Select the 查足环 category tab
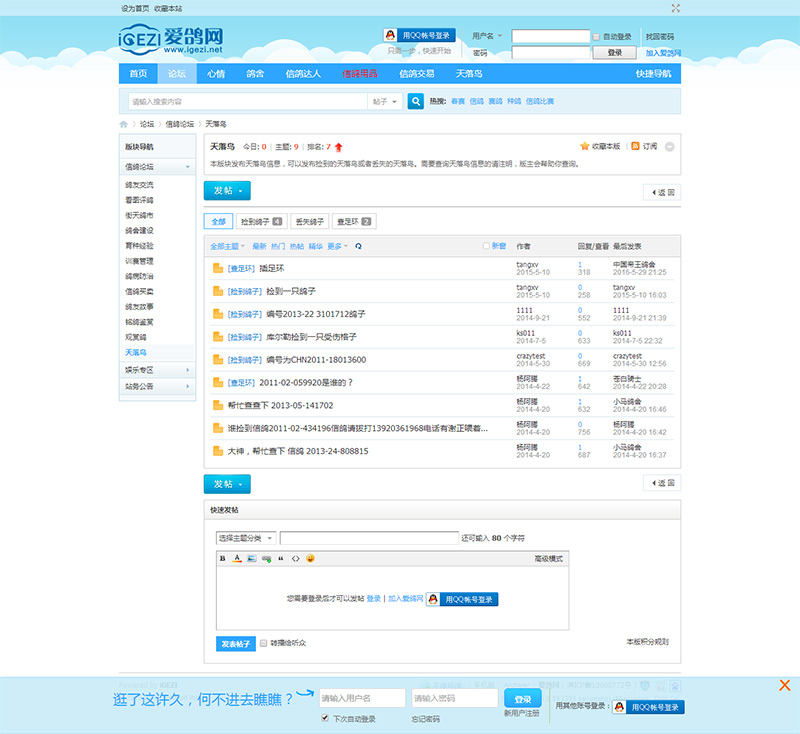Image resolution: width=800 pixels, height=734 pixels. point(354,221)
